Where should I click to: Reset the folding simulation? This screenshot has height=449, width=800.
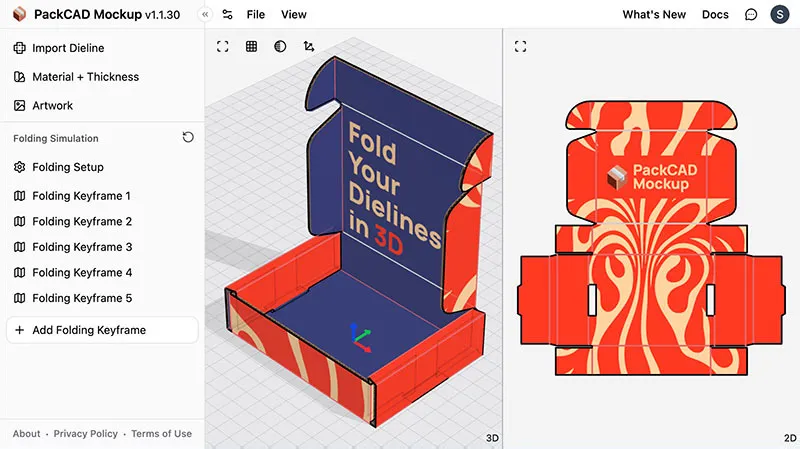(188, 137)
